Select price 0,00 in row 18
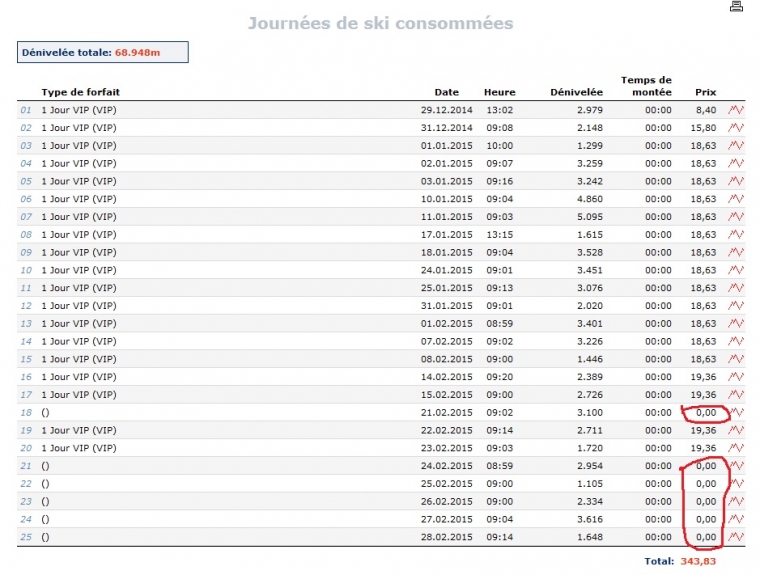The width and height of the screenshot is (760, 575). (706, 413)
